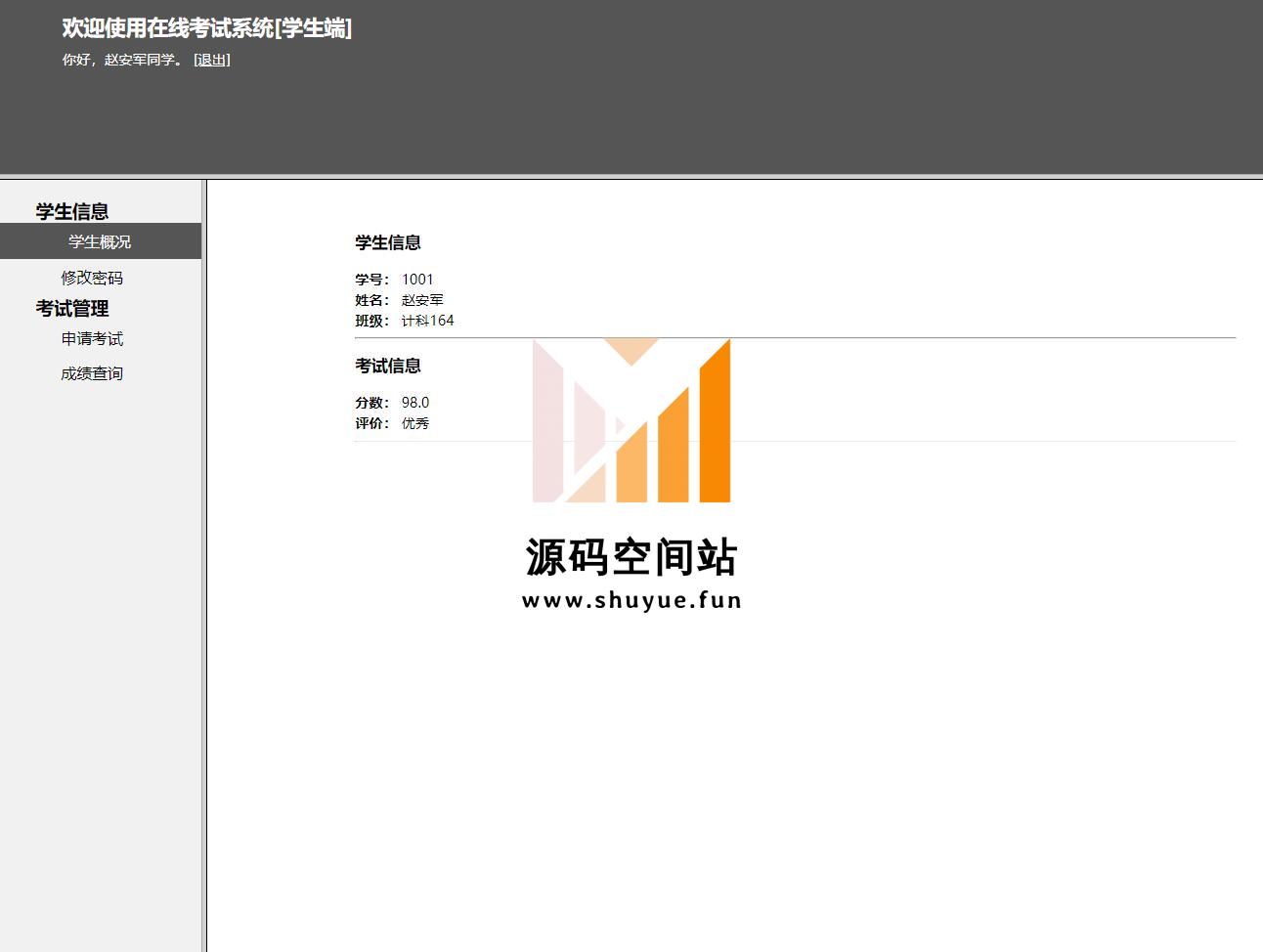This screenshot has width=1263, height=952.
Task: Click the name value 赵安军 in content
Action: pyautogui.click(x=422, y=300)
